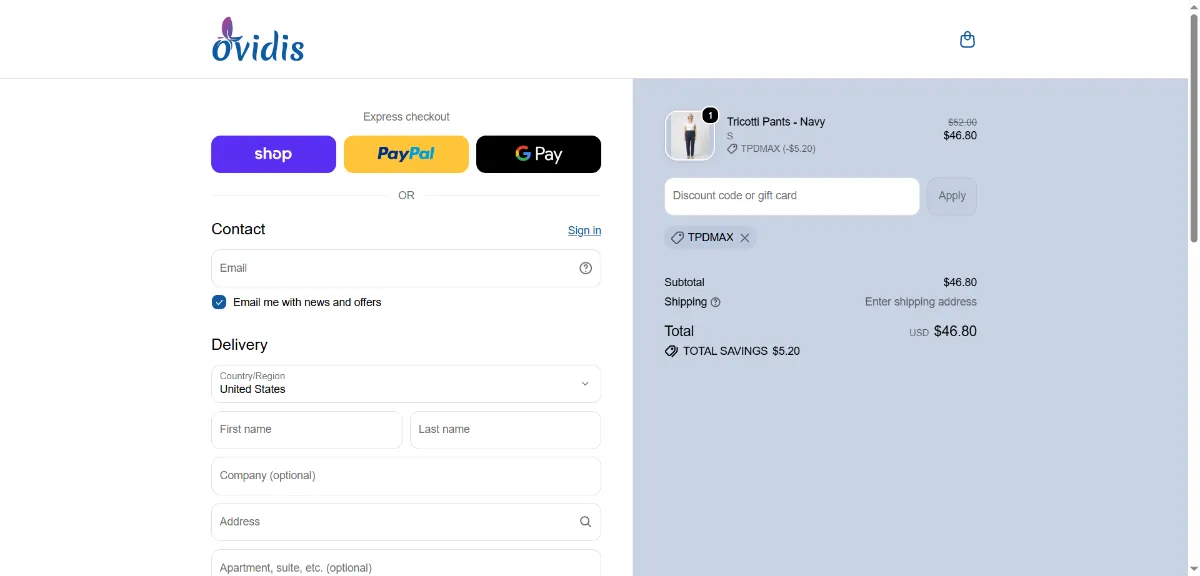Click the Address input field
This screenshot has height=576, width=1200.
406,522
